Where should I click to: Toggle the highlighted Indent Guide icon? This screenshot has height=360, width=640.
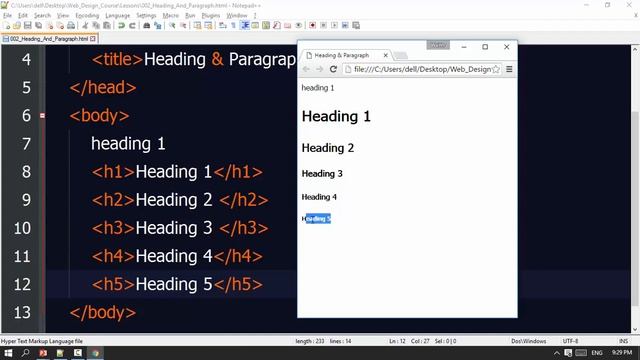[244, 25]
